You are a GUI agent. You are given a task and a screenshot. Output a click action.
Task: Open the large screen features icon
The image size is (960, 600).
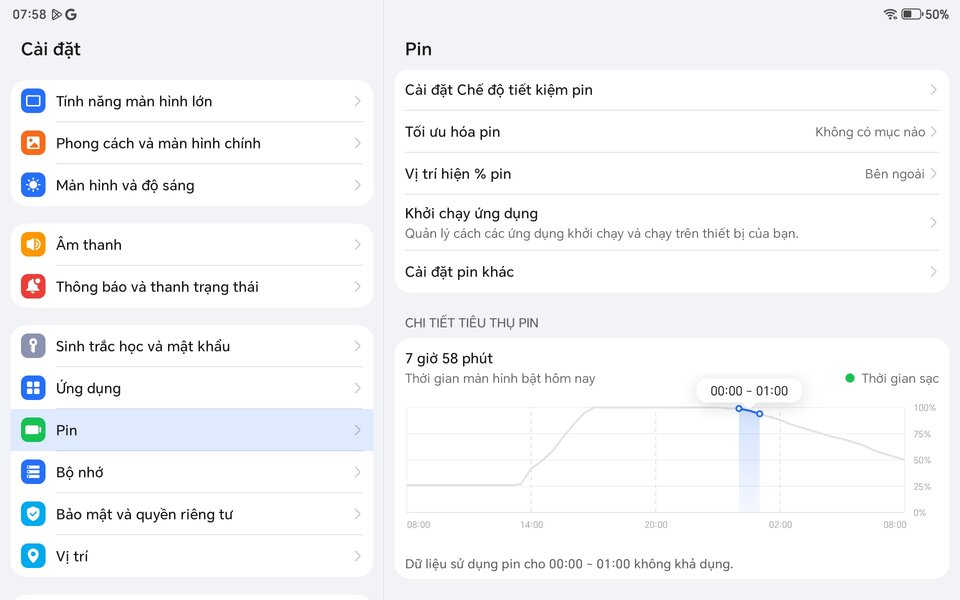(33, 101)
